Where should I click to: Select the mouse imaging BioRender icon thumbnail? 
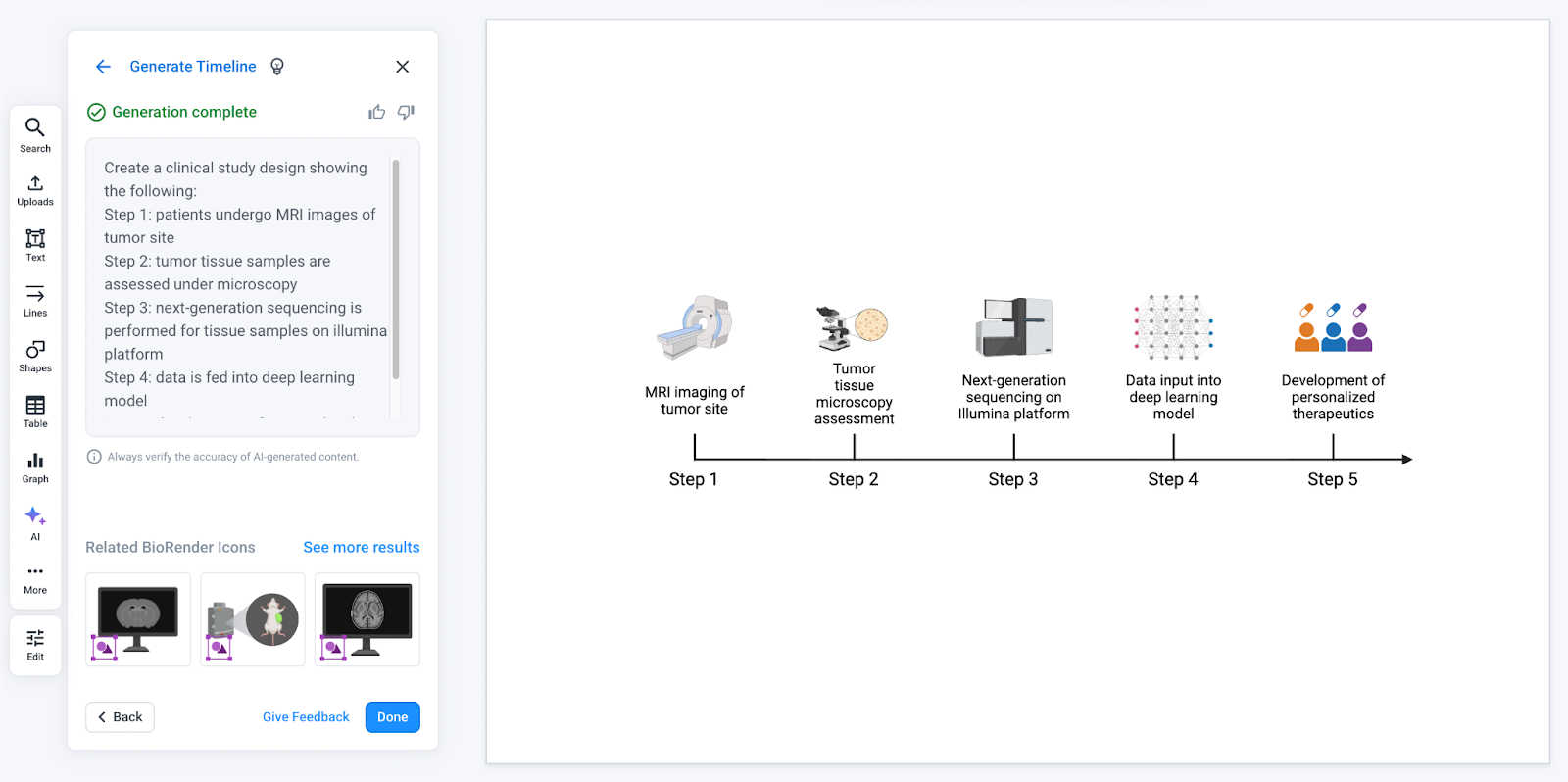tap(252, 619)
